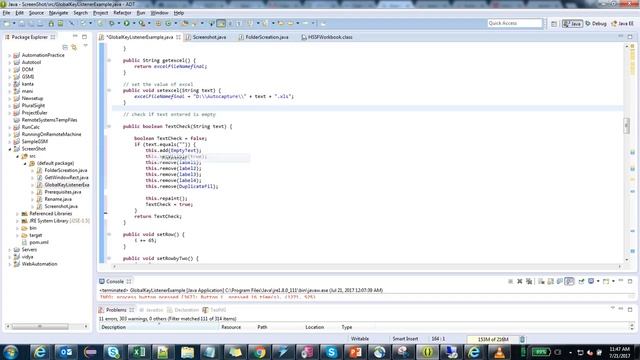This screenshot has width=640, height=360.
Task: Open PowerPoint from the taskbar
Action: (356, 352)
